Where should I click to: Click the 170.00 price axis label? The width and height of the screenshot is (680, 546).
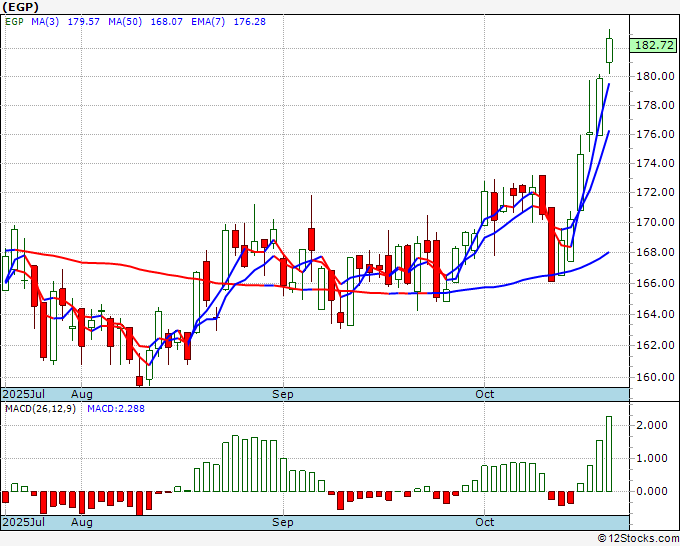[x=655, y=222]
